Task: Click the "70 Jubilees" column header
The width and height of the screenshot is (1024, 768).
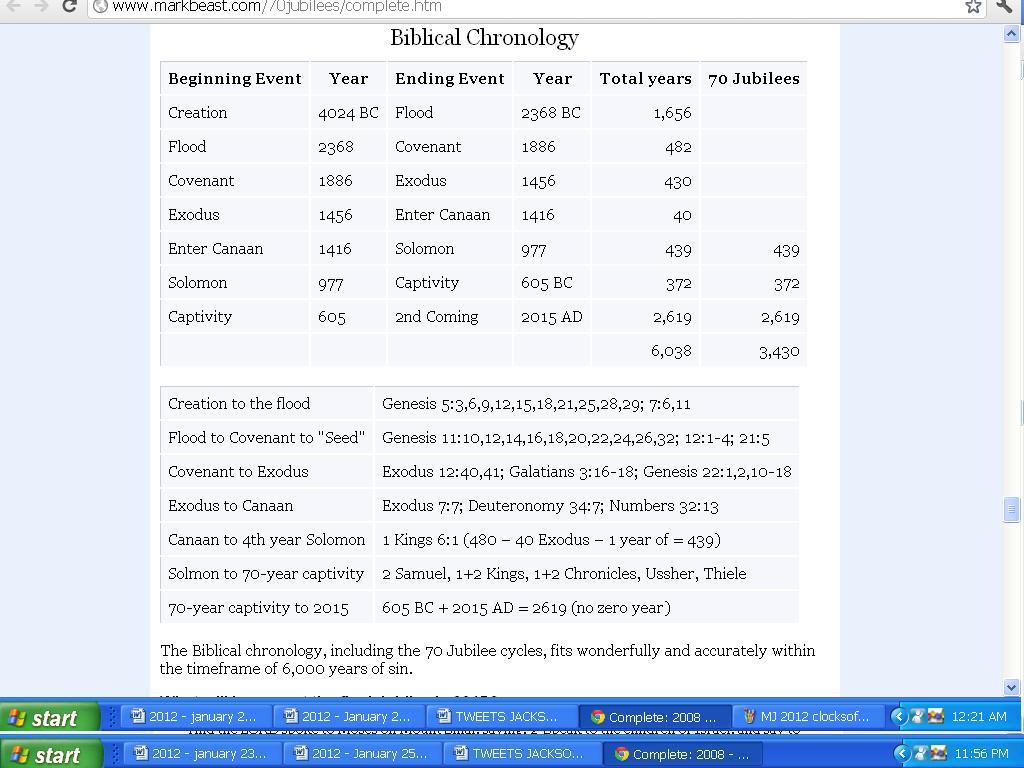Action: coord(754,78)
